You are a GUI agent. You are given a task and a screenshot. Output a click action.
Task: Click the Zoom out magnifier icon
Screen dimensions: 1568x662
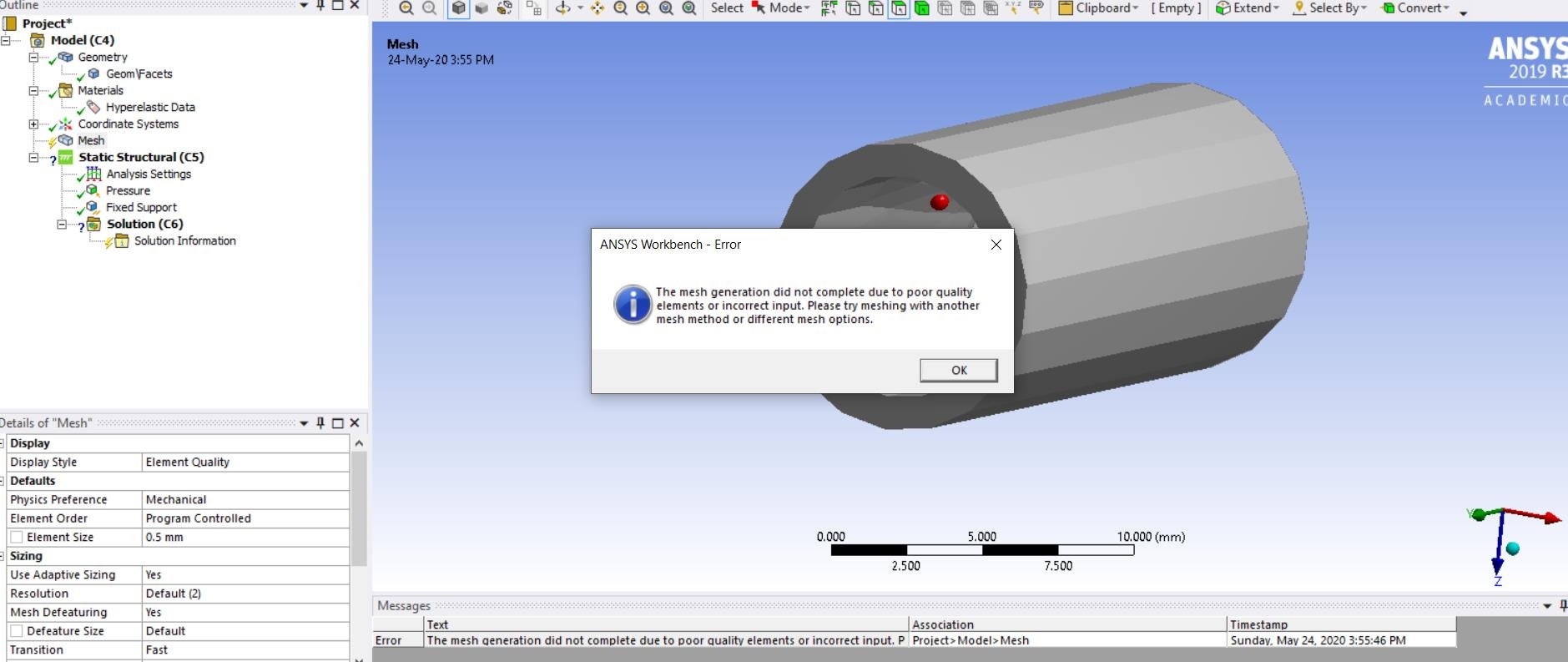point(621,8)
